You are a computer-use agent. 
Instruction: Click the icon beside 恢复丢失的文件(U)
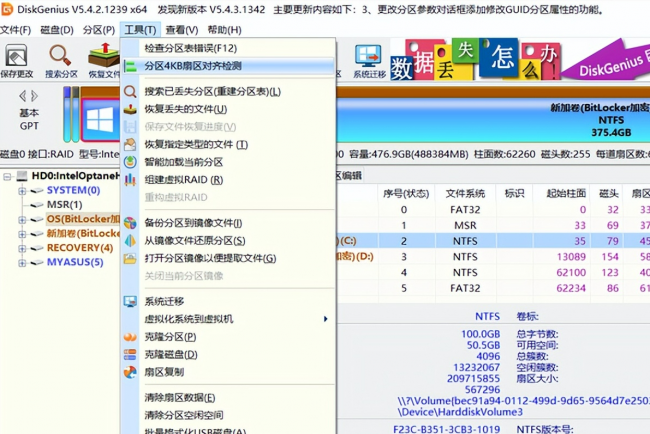point(130,109)
